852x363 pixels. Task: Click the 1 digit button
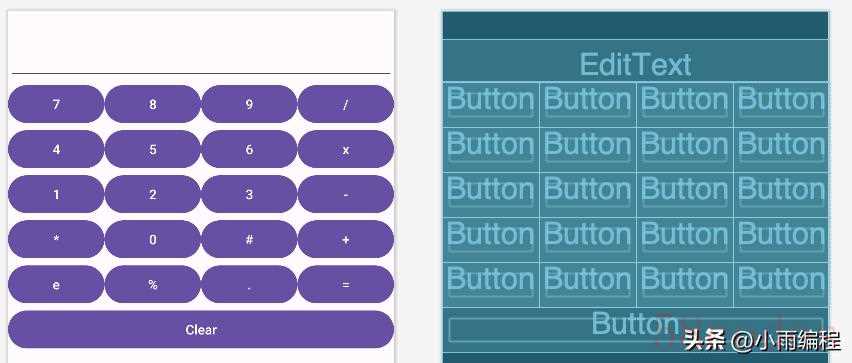coord(56,194)
